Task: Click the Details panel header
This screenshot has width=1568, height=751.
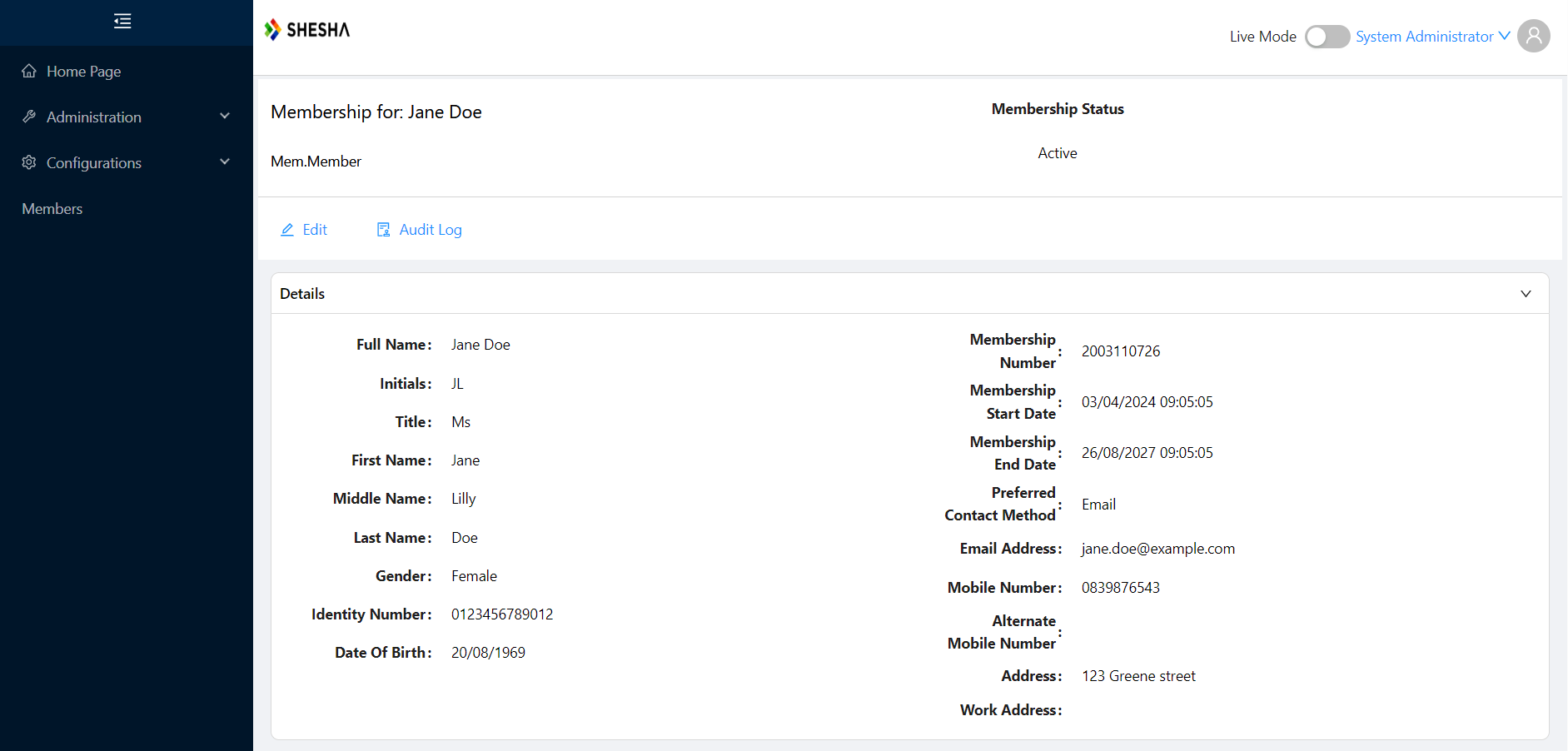Action: [909, 294]
